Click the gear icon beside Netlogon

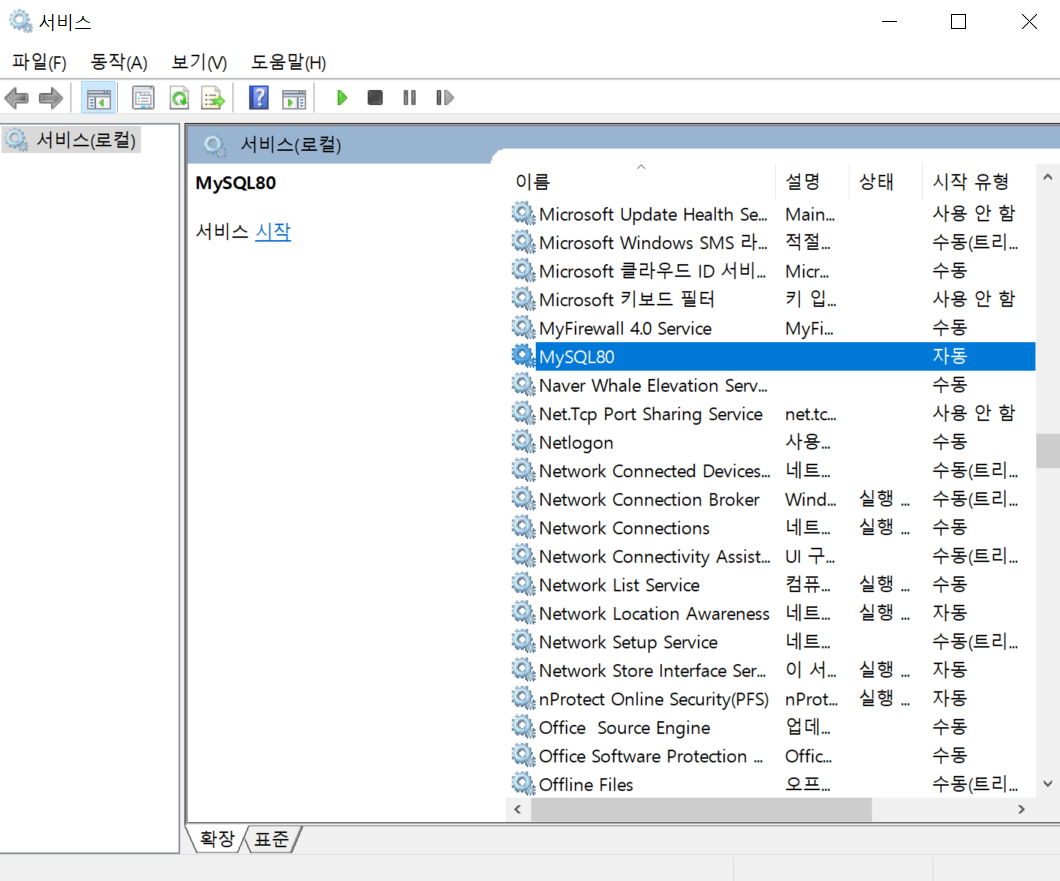523,442
